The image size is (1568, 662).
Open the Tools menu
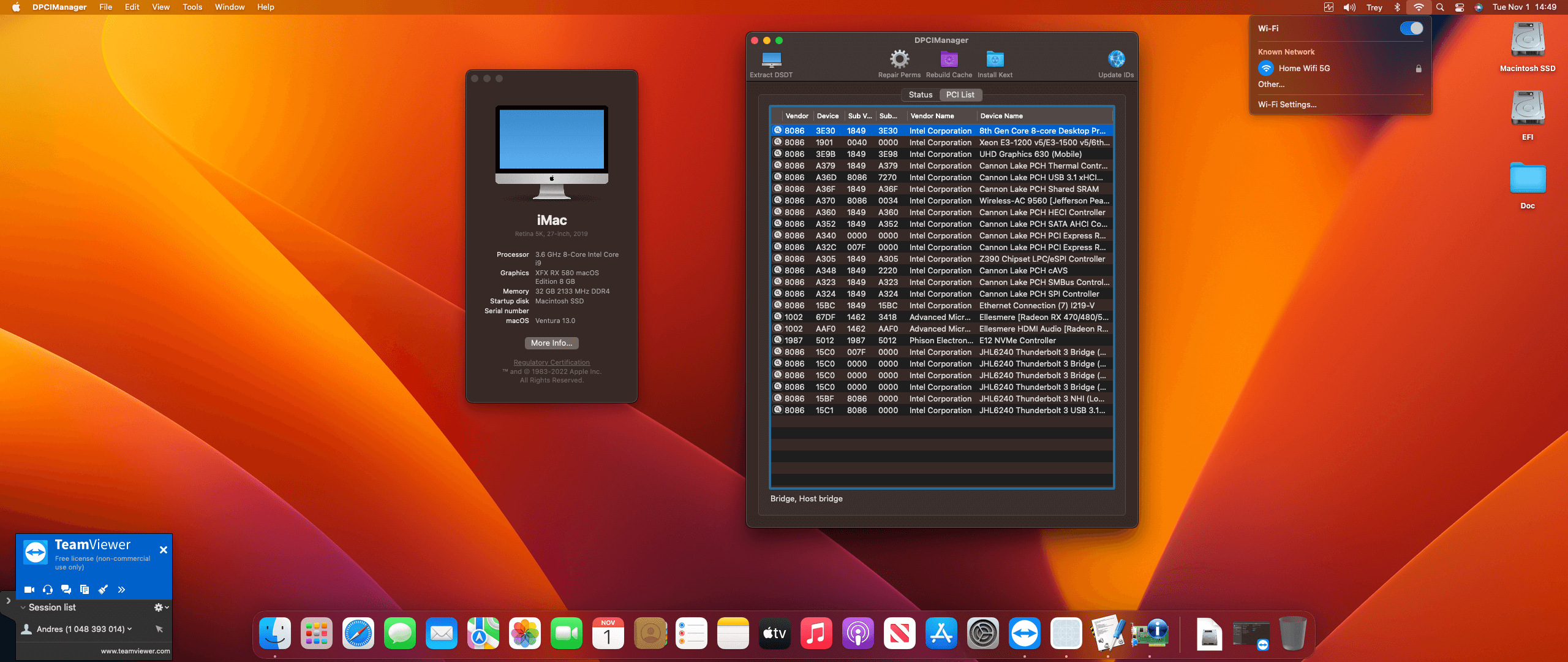click(192, 7)
